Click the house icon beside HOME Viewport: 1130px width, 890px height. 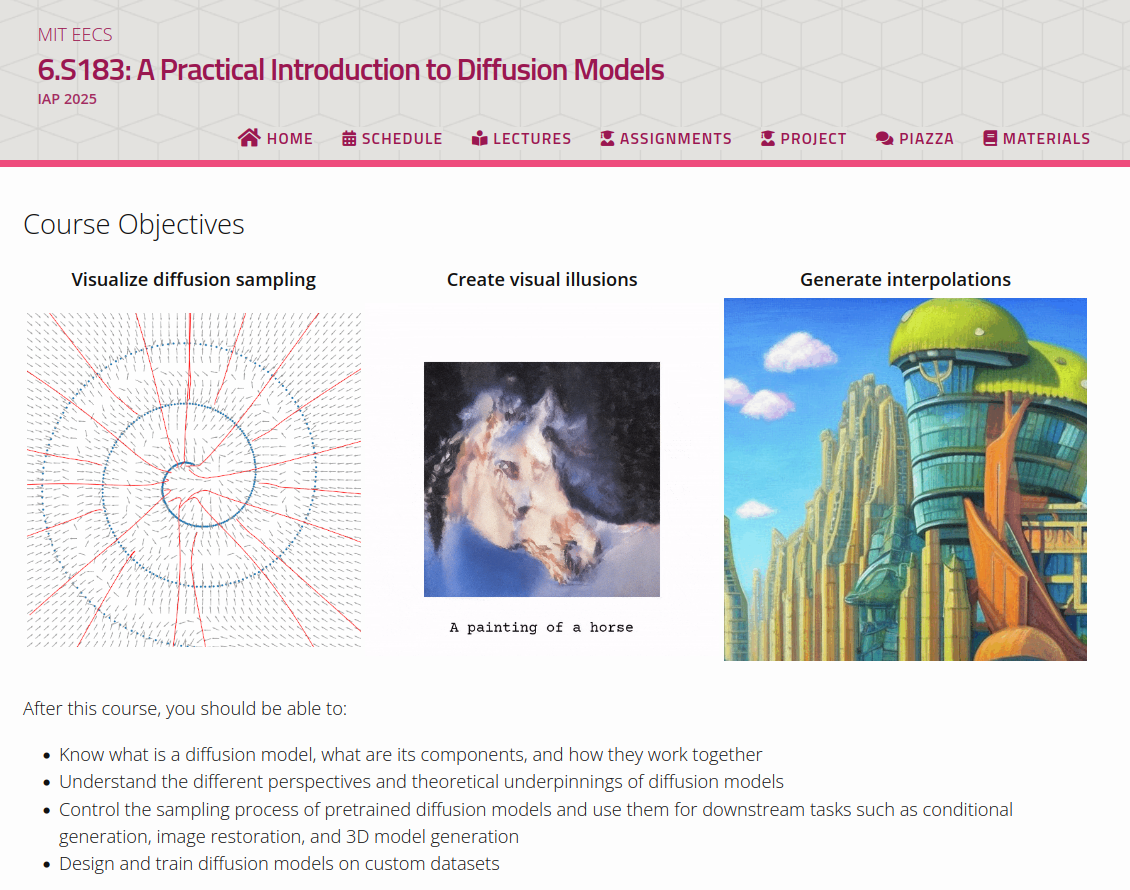coord(248,138)
